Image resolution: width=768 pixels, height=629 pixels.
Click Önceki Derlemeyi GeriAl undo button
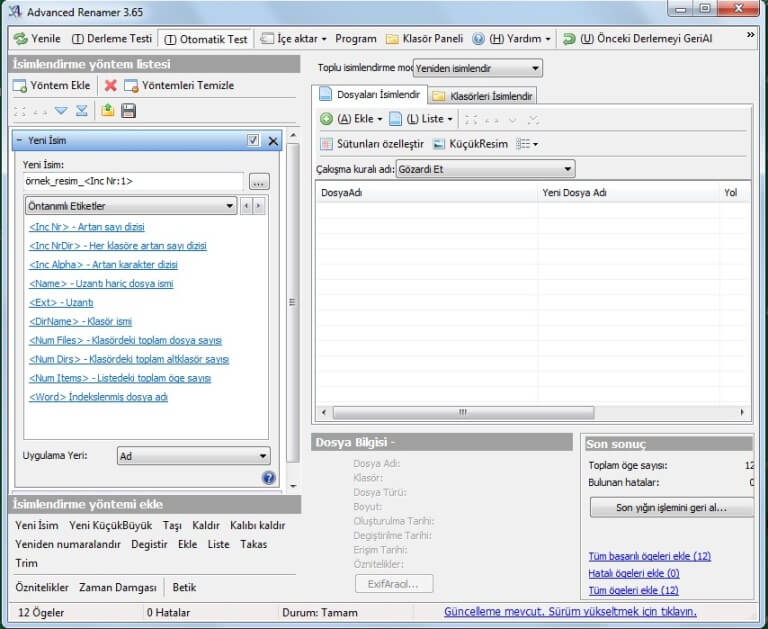coord(637,39)
